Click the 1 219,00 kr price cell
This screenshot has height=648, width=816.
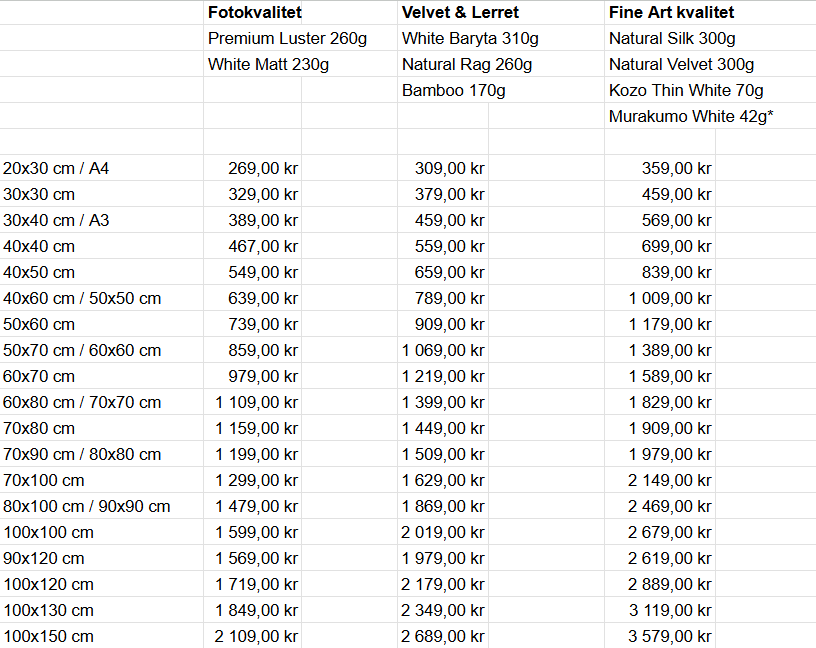tap(443, 377)
